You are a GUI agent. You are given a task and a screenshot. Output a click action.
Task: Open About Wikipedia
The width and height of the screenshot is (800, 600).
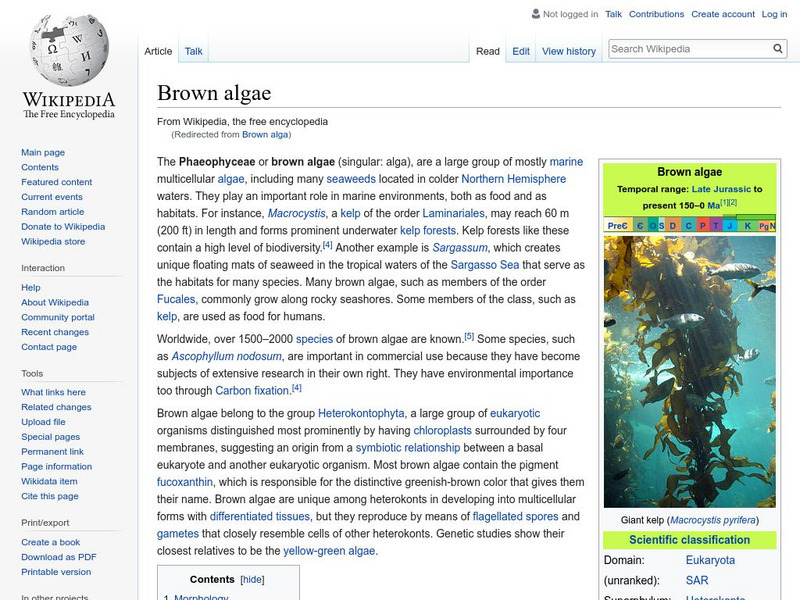point(55,303)
